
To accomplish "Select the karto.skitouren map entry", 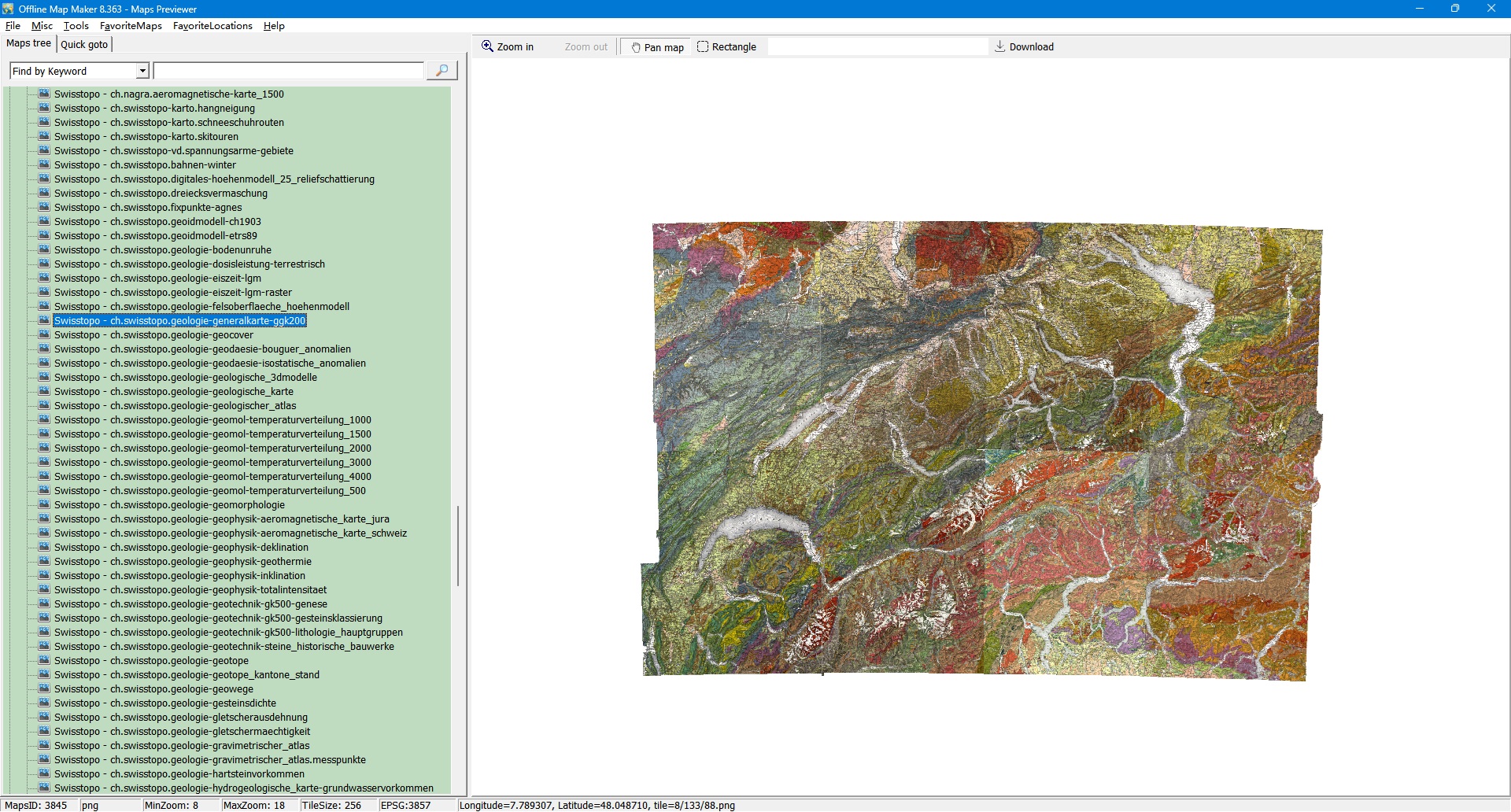I will point(146,137).
